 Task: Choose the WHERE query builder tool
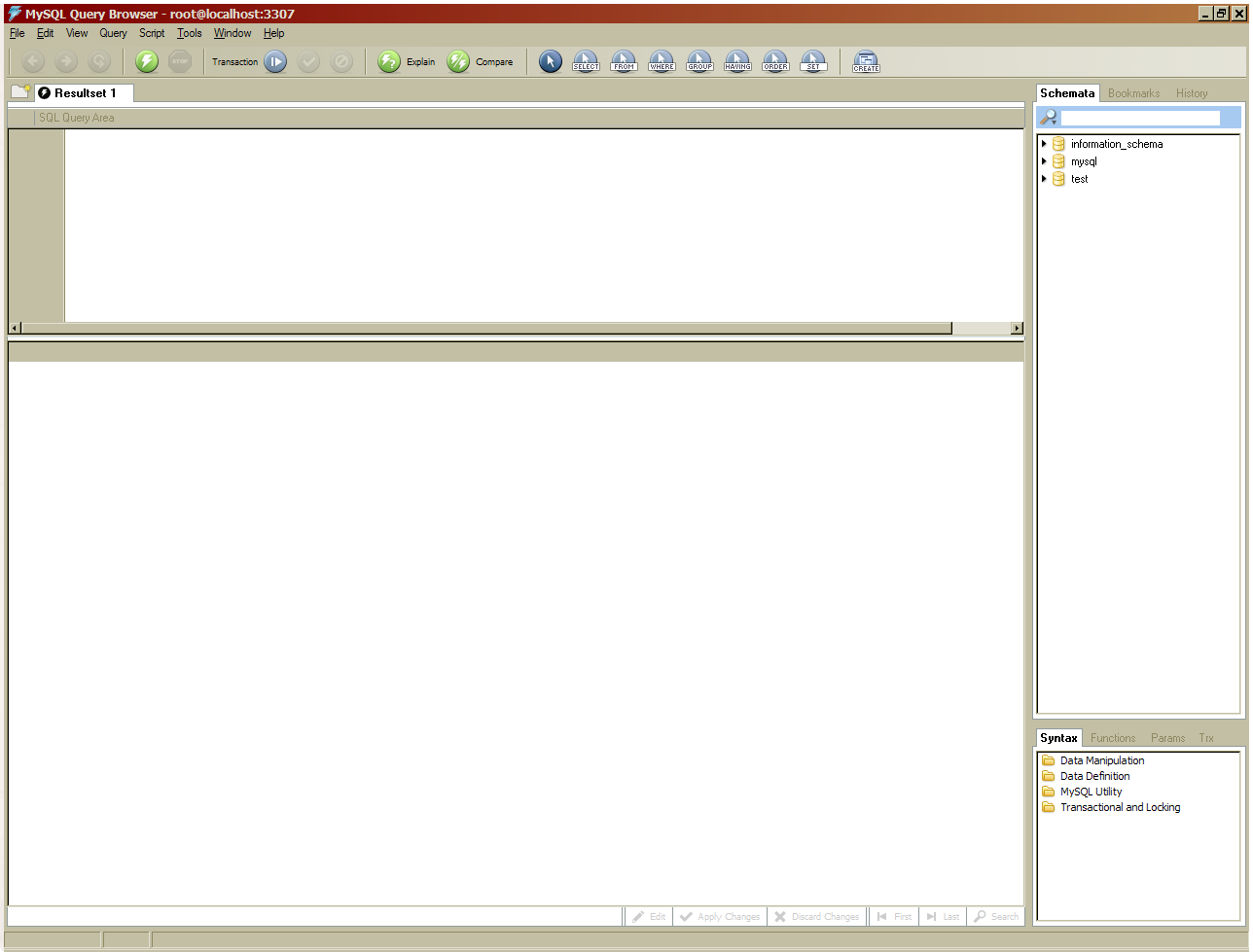(x=662, y=62)
